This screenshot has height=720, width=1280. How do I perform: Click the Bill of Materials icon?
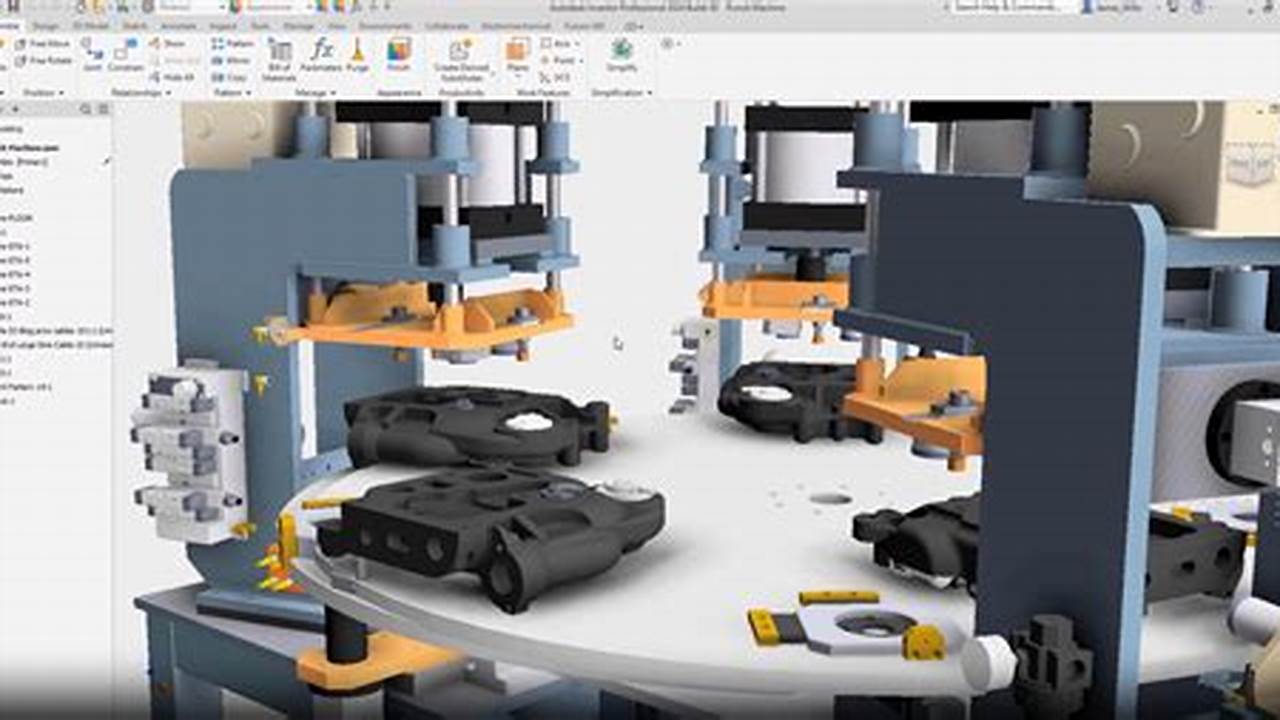pos(280,52)
